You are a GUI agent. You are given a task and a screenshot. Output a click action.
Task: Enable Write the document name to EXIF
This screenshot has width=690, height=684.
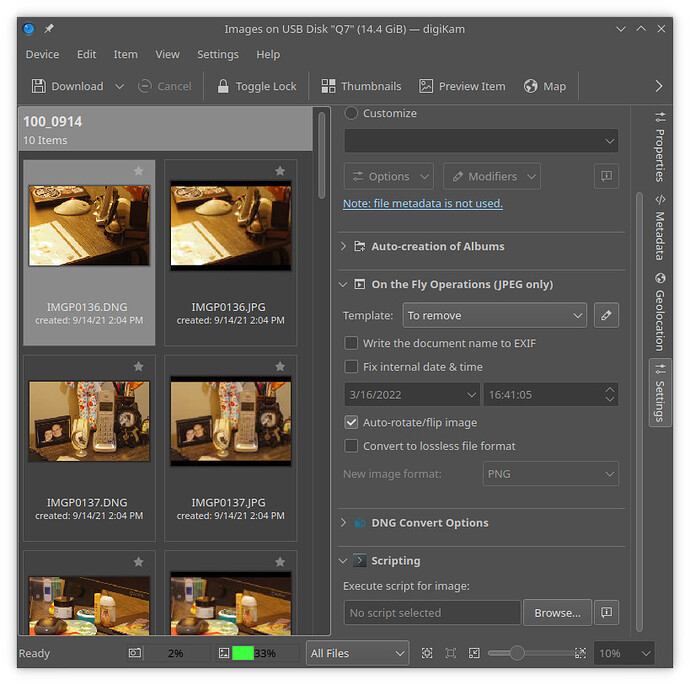pyautogui.click(x=351, y=343)
